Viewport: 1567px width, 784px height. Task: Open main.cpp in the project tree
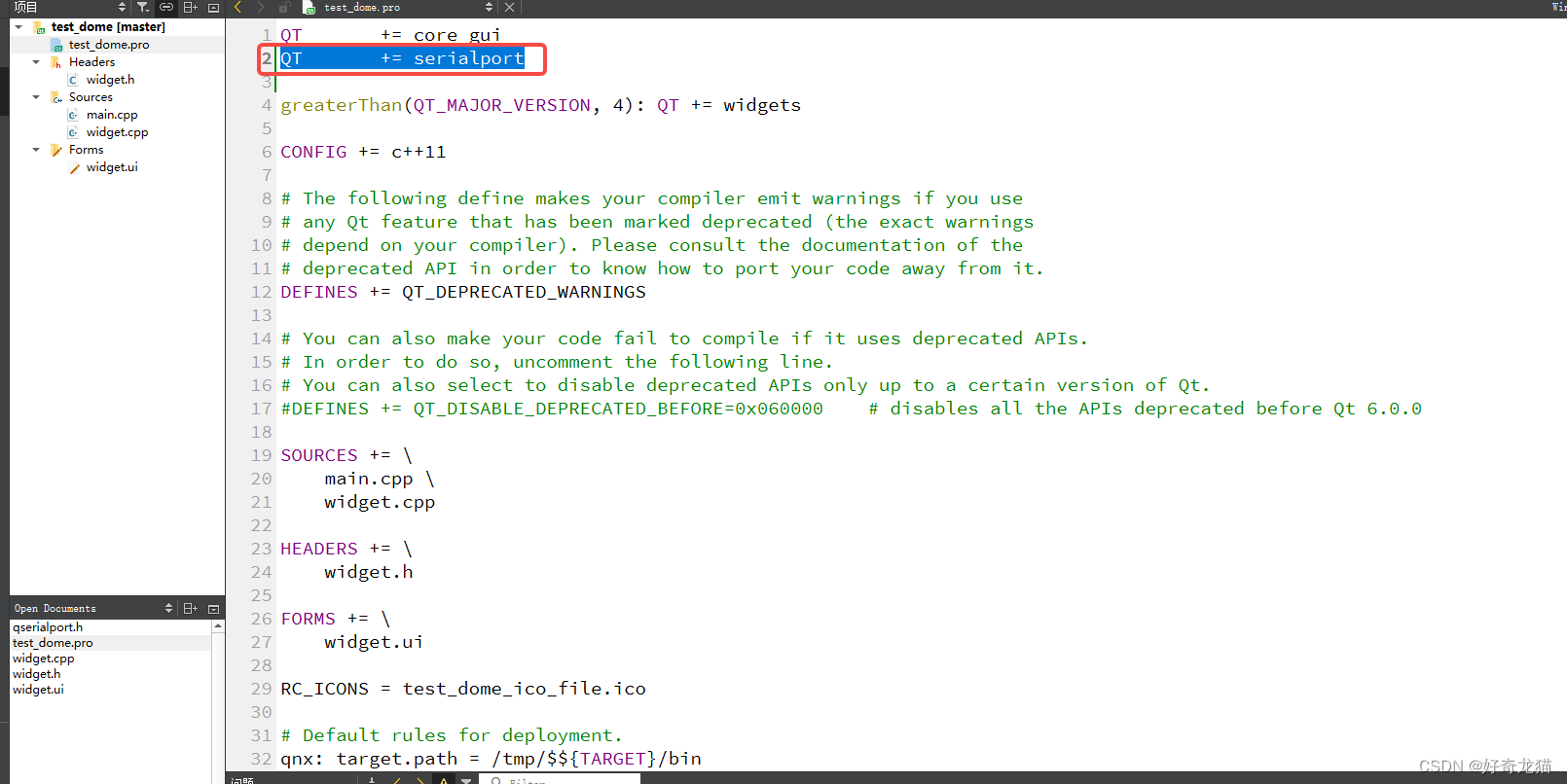click(x=112, y=115)
